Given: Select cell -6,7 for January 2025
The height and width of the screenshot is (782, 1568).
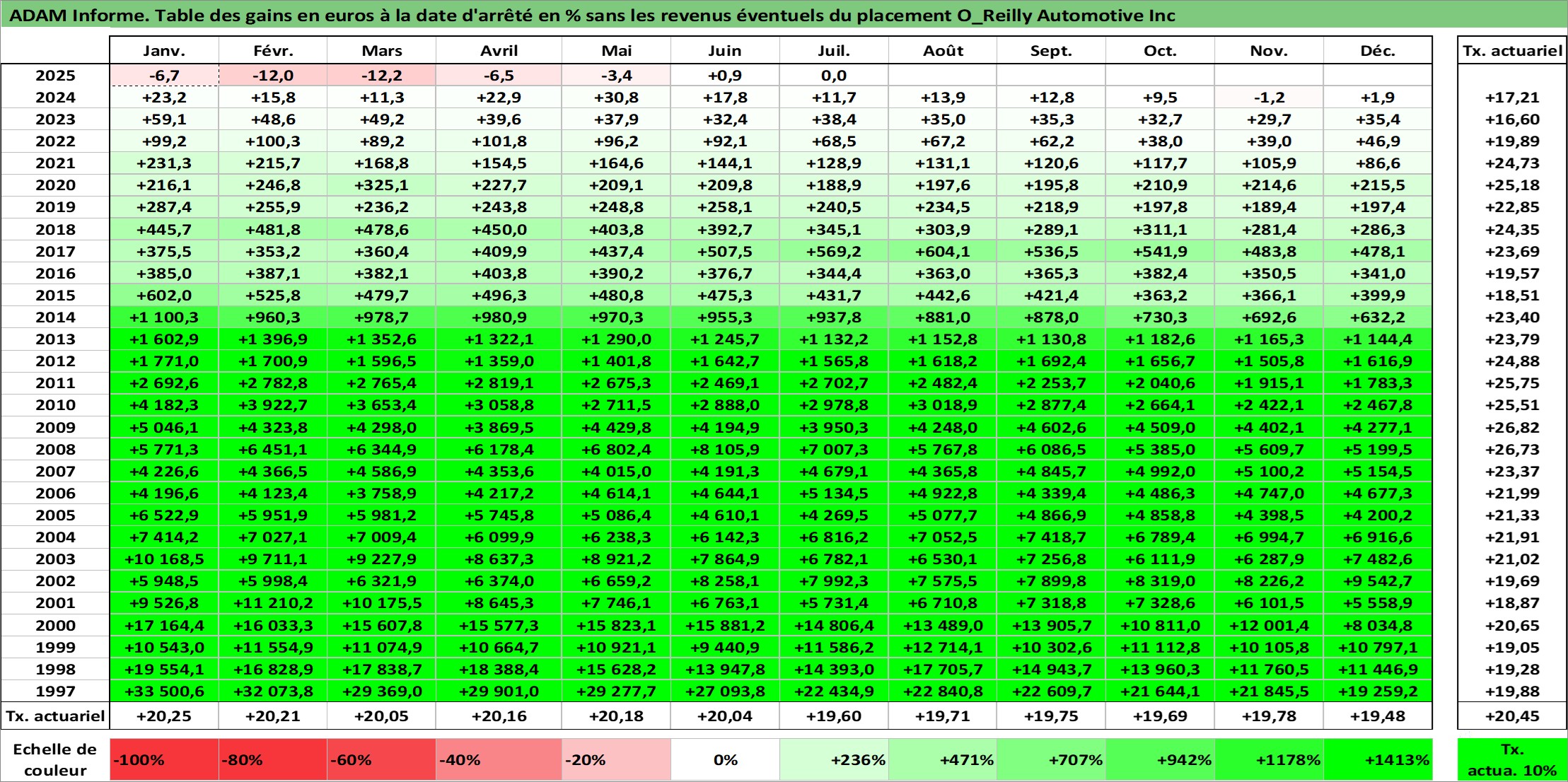Looking at the screenshot, I should coord(164,76).
